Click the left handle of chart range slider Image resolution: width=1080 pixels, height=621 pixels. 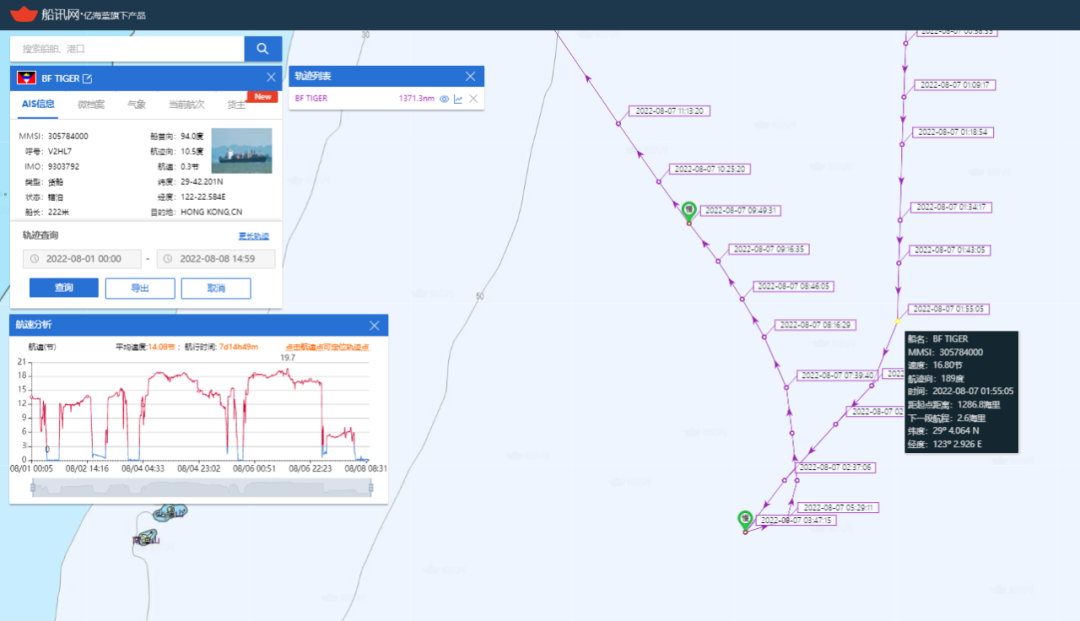[x=33, y=488]
